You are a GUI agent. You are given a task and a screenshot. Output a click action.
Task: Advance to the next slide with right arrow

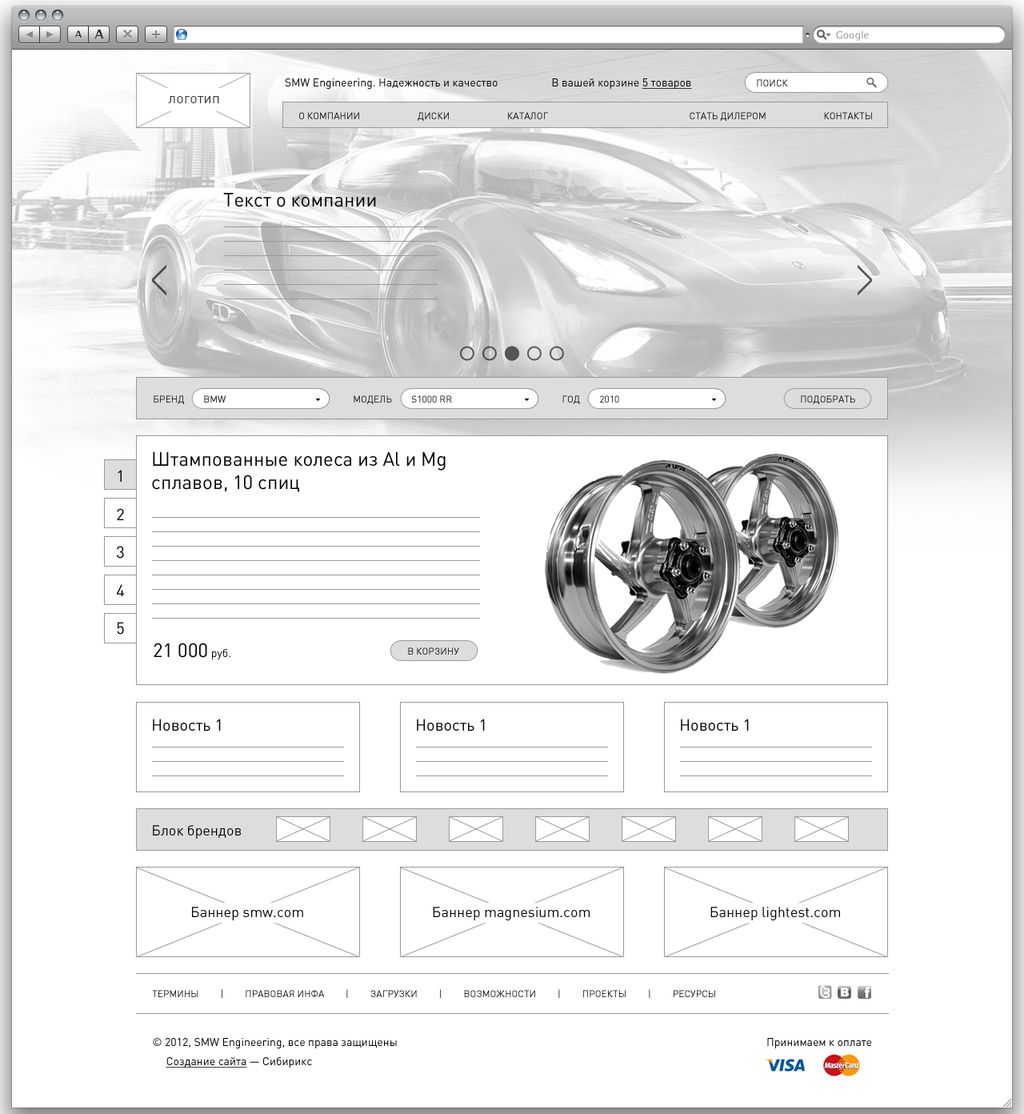(x=864, y=280)
